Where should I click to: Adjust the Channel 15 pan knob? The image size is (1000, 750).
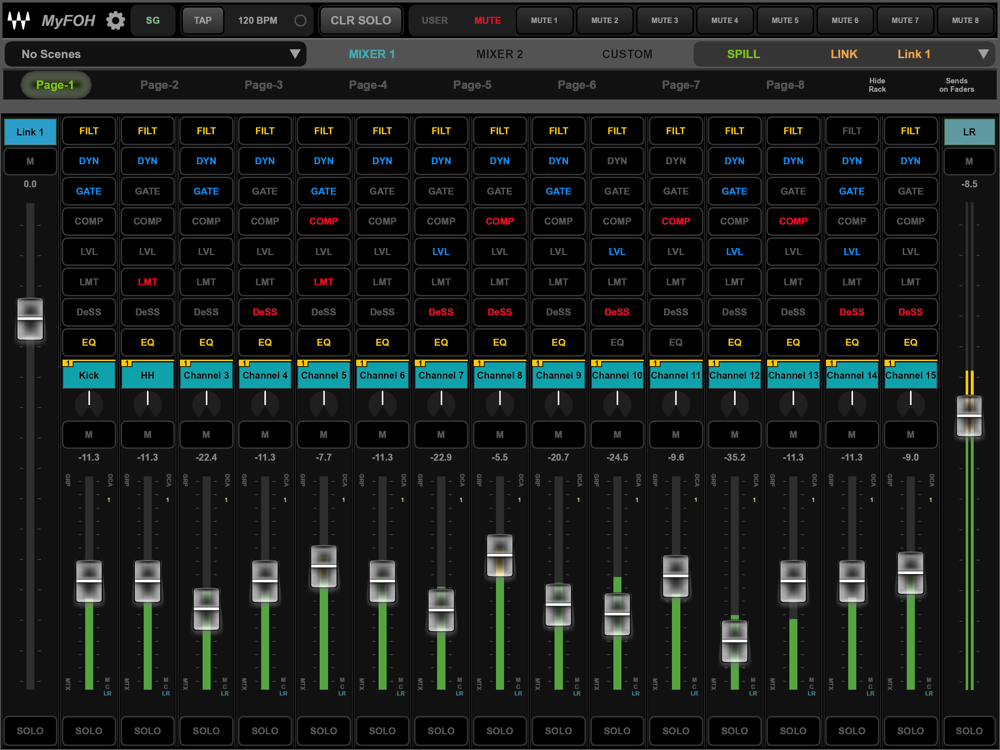click(910, 402)
